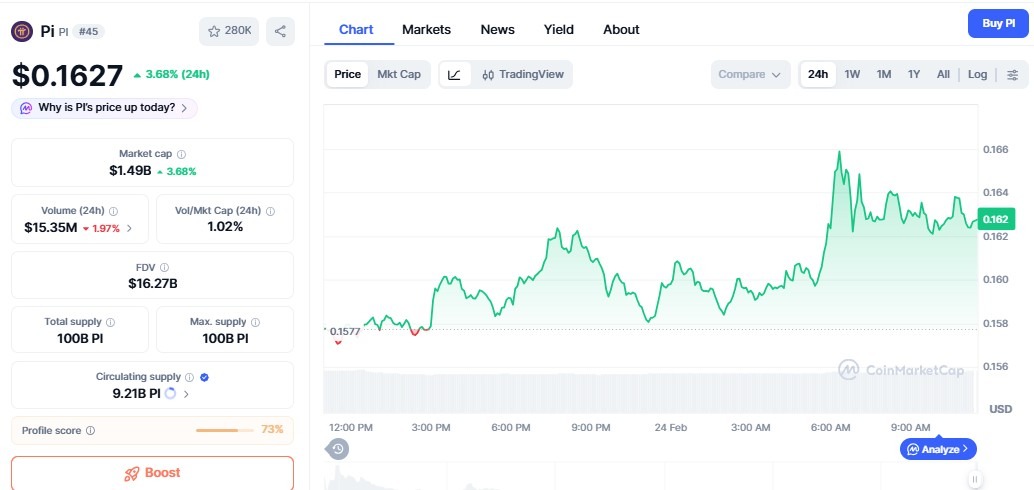This screenshot has height=490, width=1034.
Task: Expand Volume (24h) details chevron
Action: 129,228
